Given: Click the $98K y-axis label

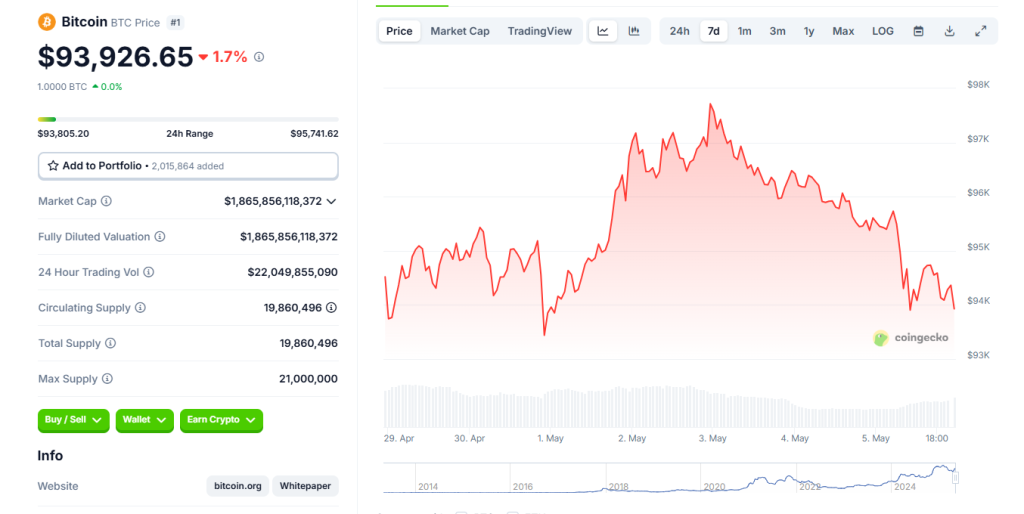Looking at the screenshot, I should [x=978, y=85].
